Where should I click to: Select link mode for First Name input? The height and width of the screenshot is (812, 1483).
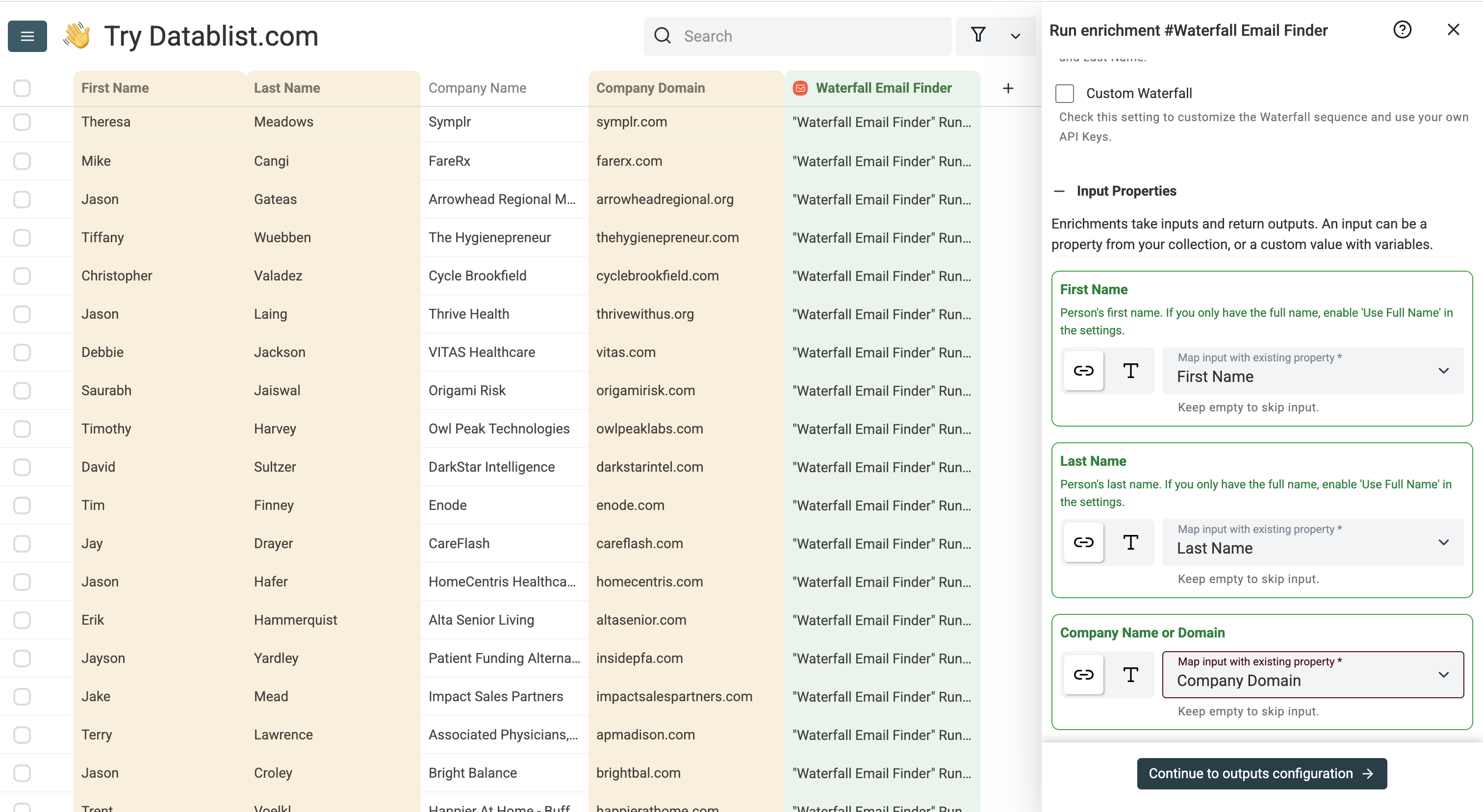coord(1083,371)
